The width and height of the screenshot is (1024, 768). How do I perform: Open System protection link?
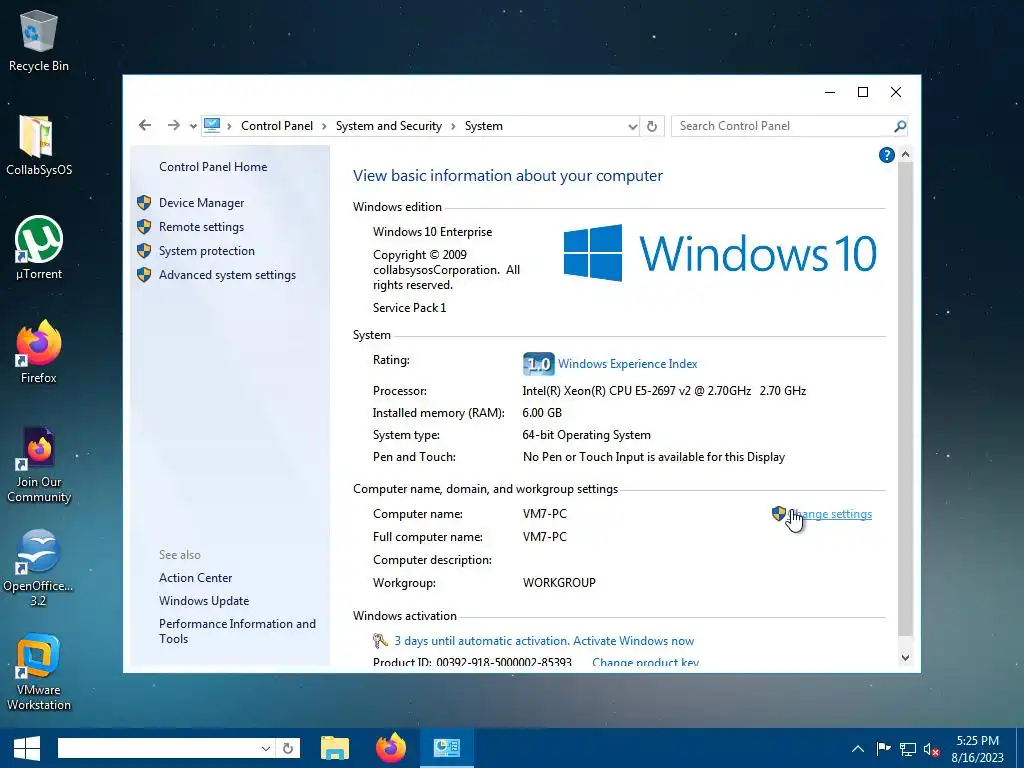point(206,251)
